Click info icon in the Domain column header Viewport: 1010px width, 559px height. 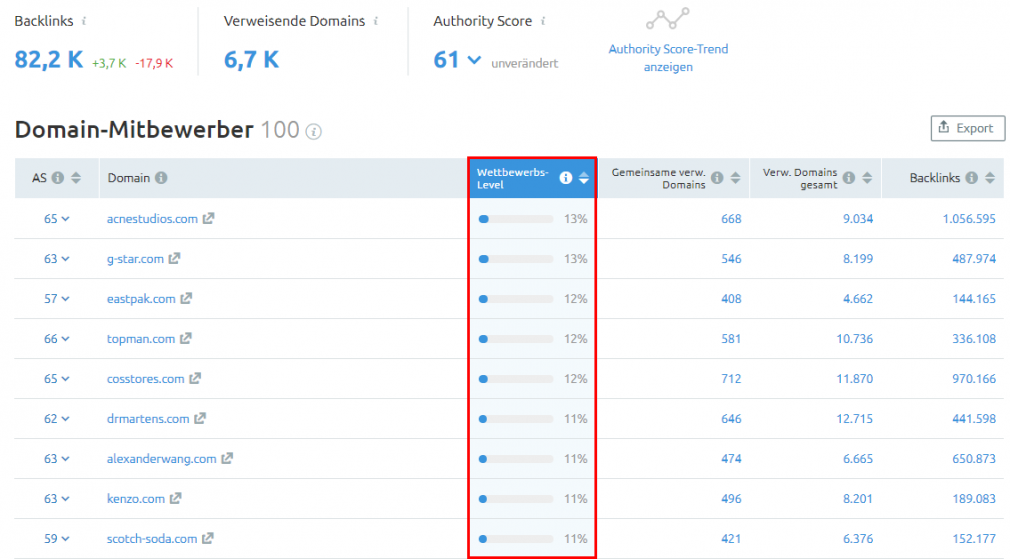161,178
